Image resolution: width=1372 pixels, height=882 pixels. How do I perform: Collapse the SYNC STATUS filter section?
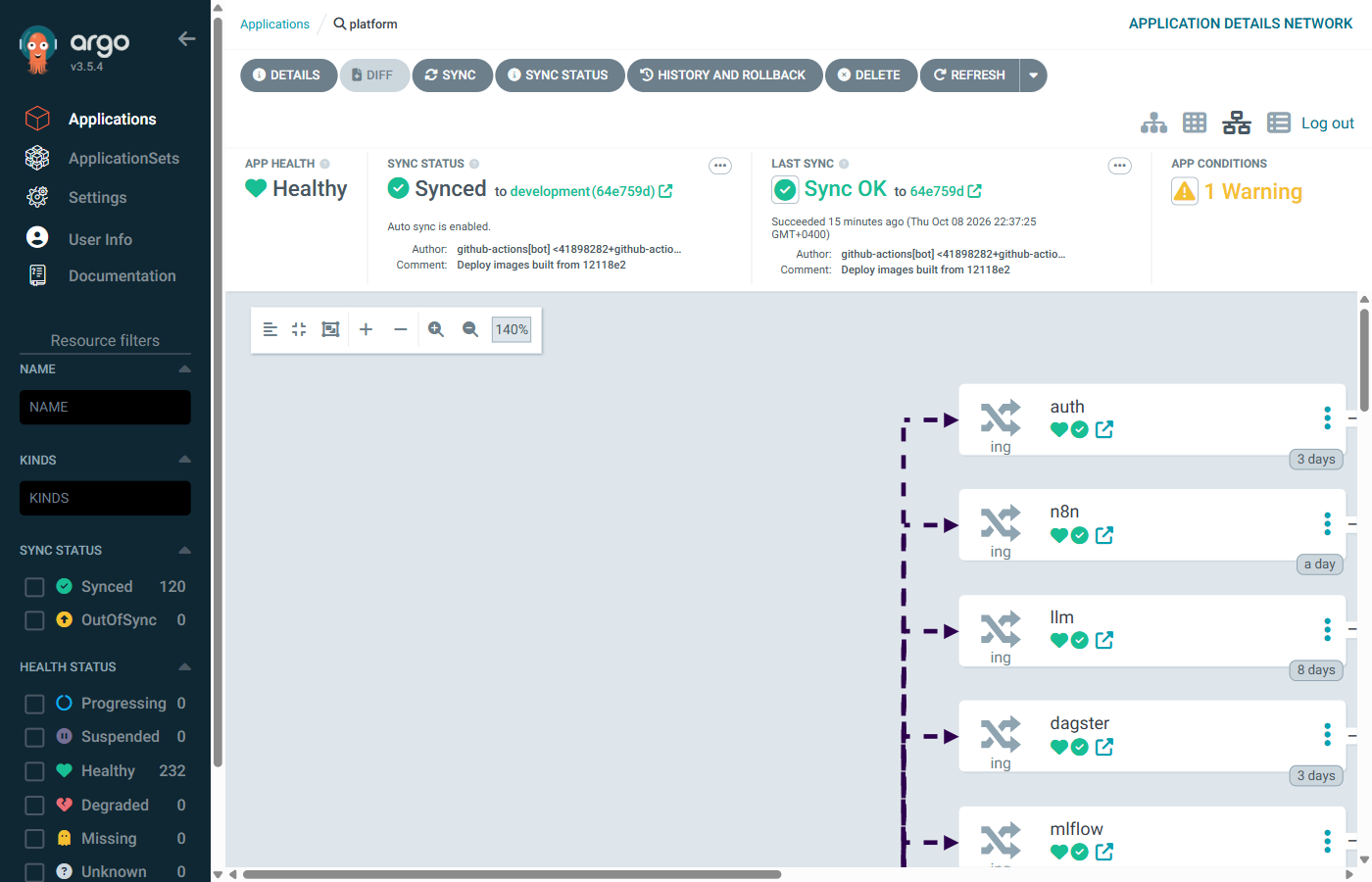coord(184,550)
